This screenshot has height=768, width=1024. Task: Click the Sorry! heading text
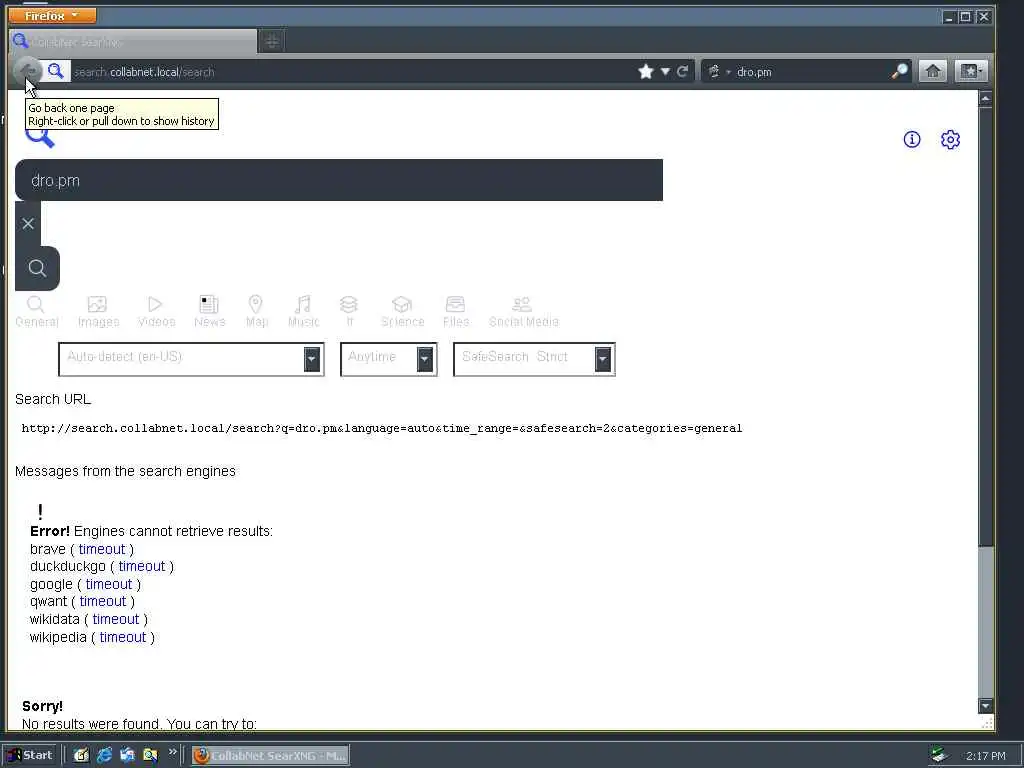[42, 706]
